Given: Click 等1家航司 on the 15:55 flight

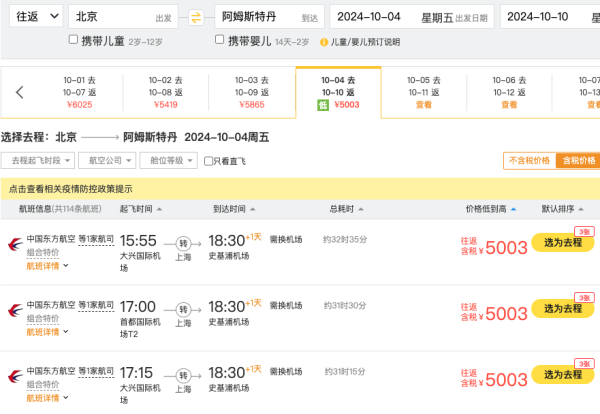Looking at the screenshot, I should (96, 239).
